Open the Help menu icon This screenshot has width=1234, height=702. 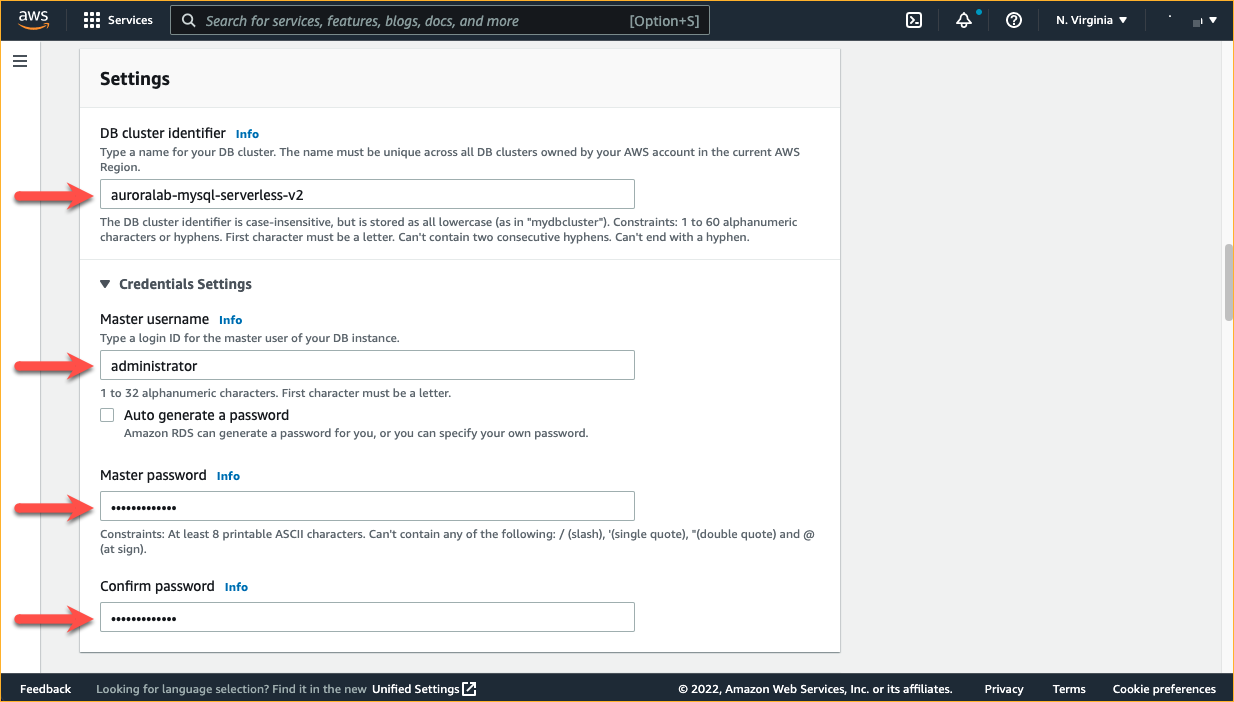[1013, 19]
